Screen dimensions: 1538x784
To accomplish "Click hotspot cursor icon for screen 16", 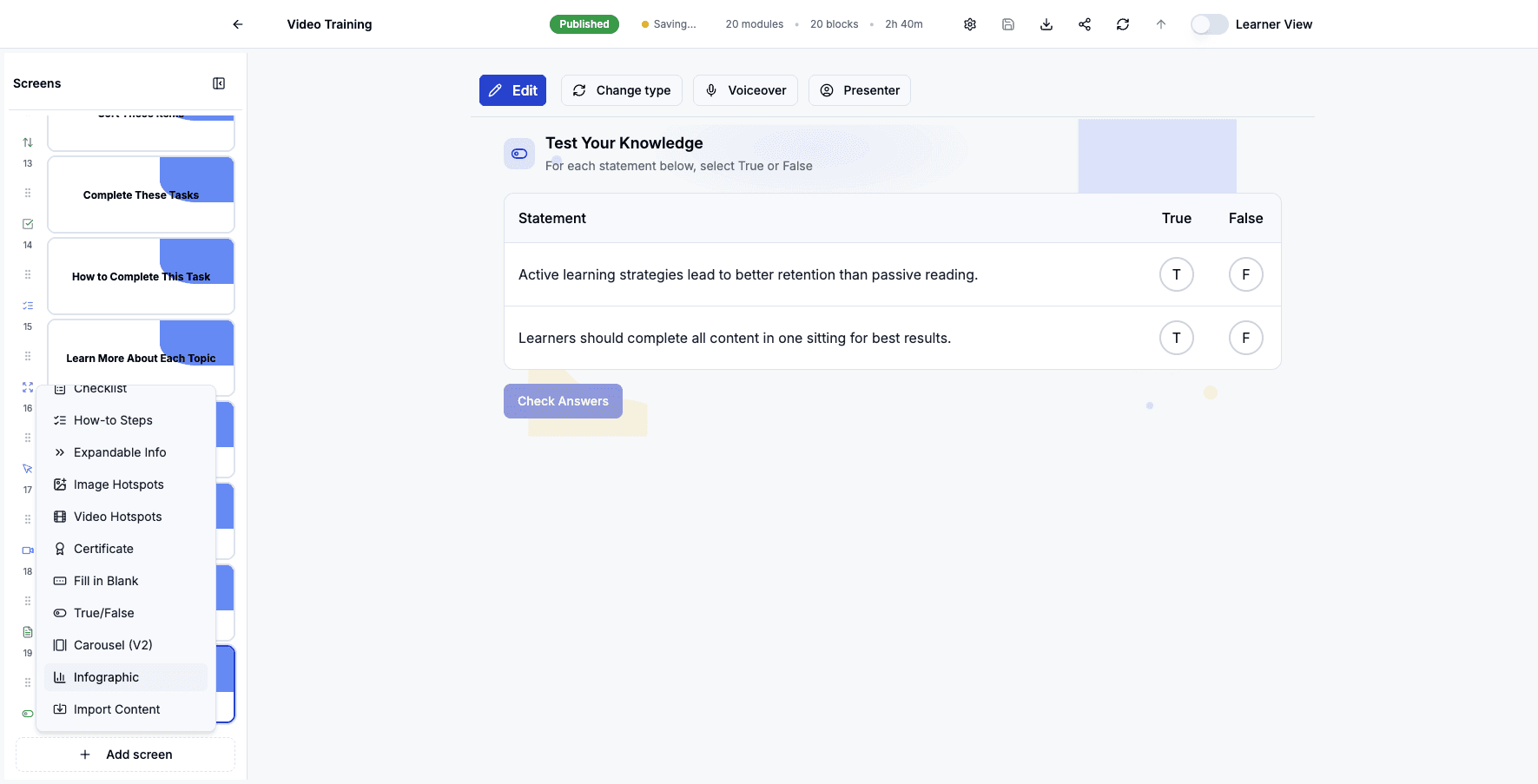I will pyautogui.click(x=28, y=469).
